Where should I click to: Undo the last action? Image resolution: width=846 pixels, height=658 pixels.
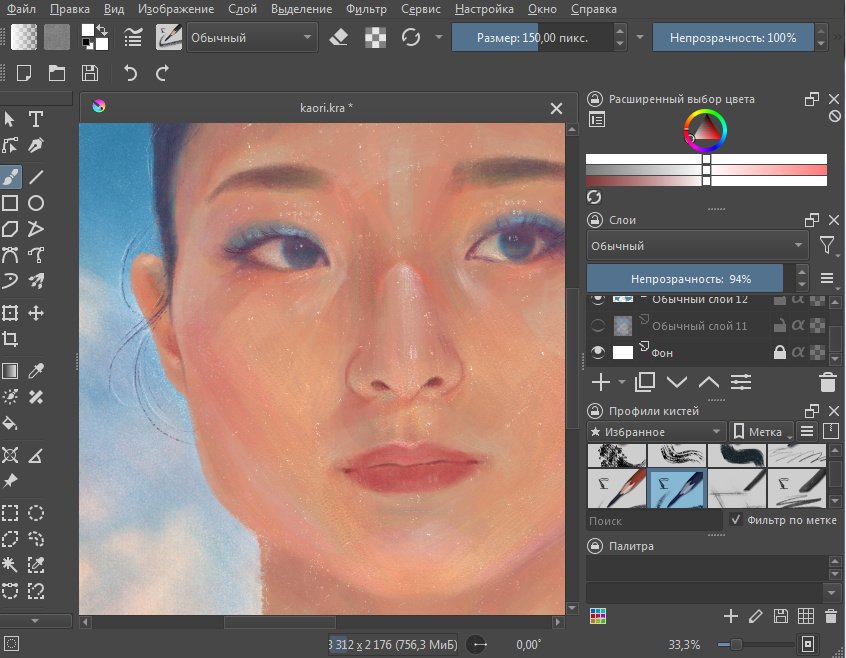pos(130,73)
